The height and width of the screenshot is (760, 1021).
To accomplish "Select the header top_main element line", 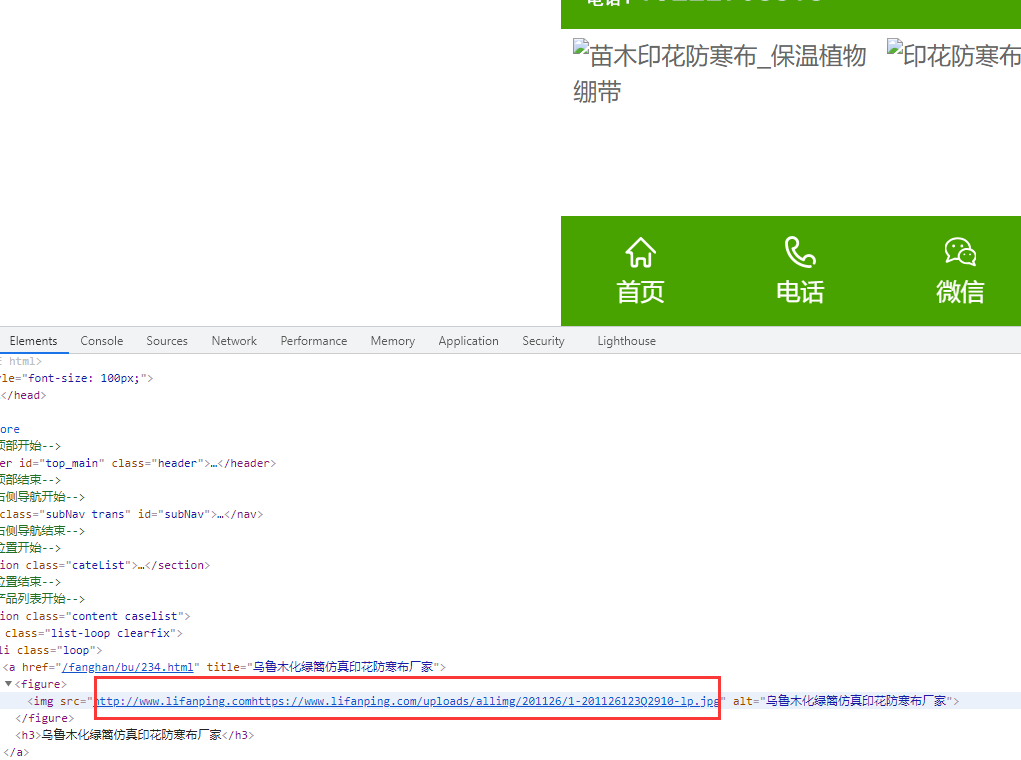I will 140,463.
